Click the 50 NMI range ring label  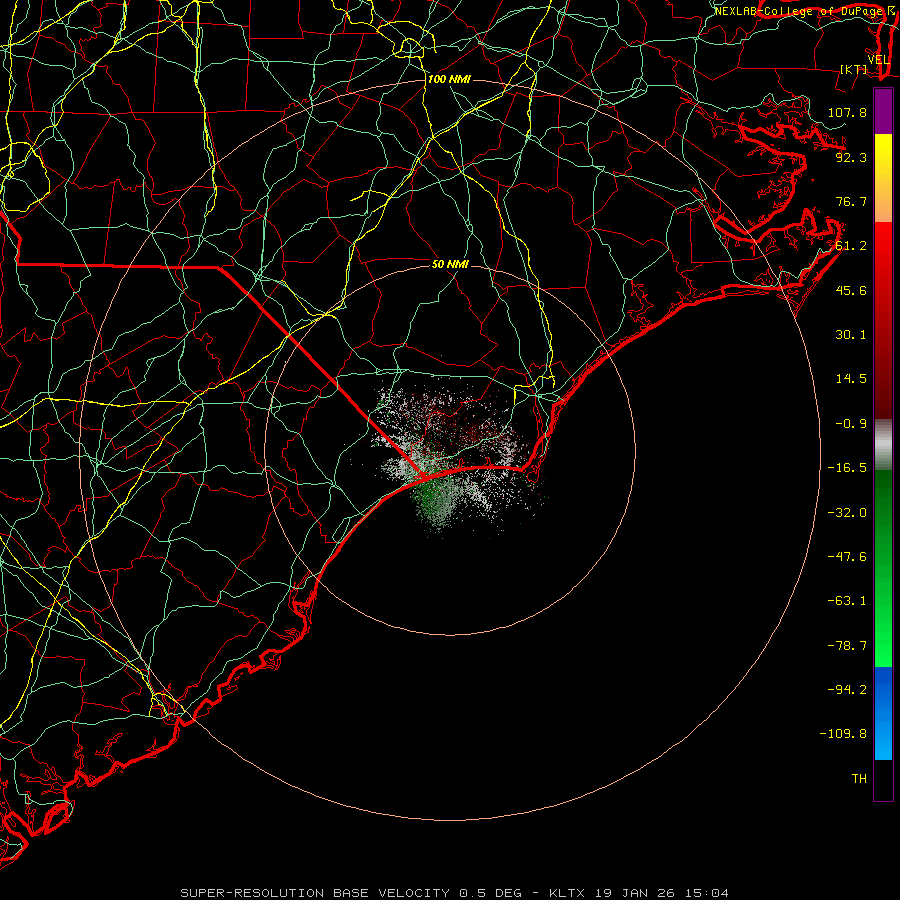pos(451,265)
